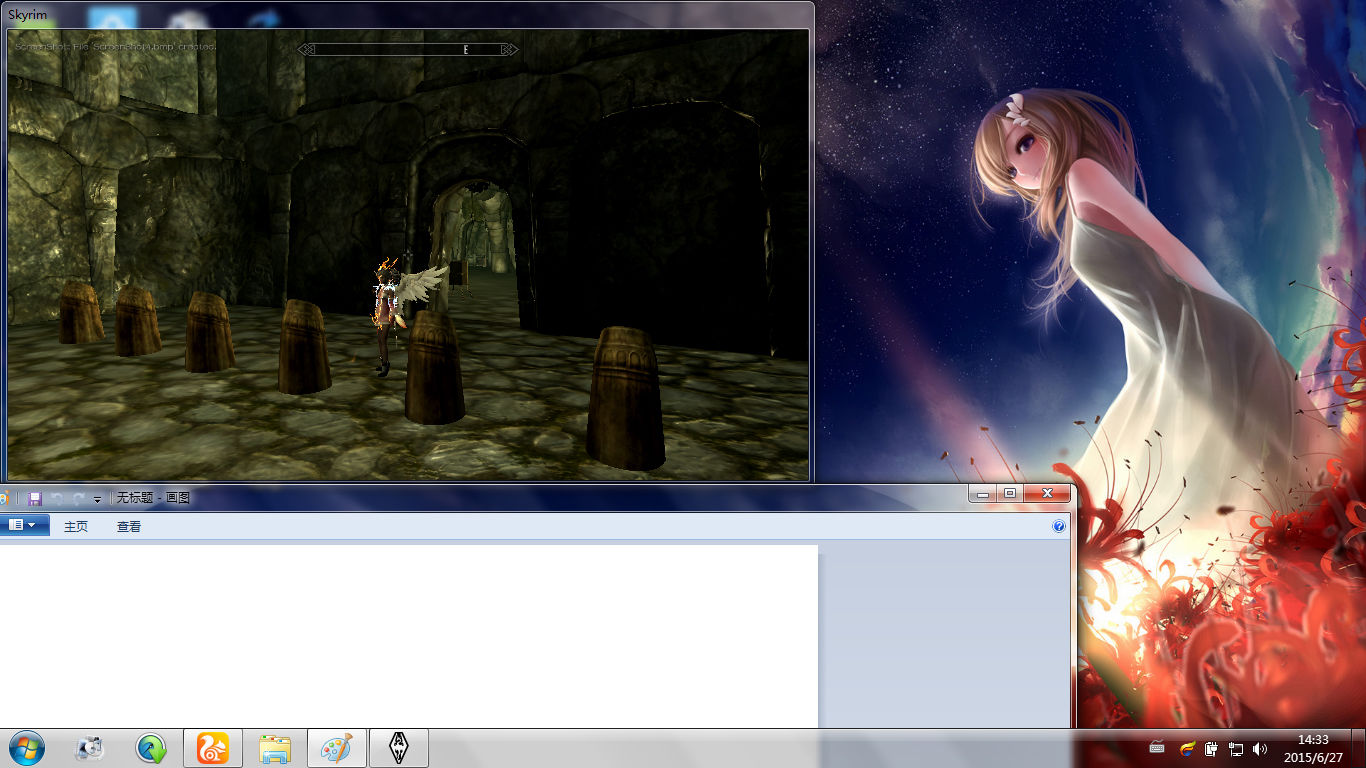Click the Paint application icon in the title bar
The width and height of the screenshot is (1366, 768).
click(x=4, y=498)
